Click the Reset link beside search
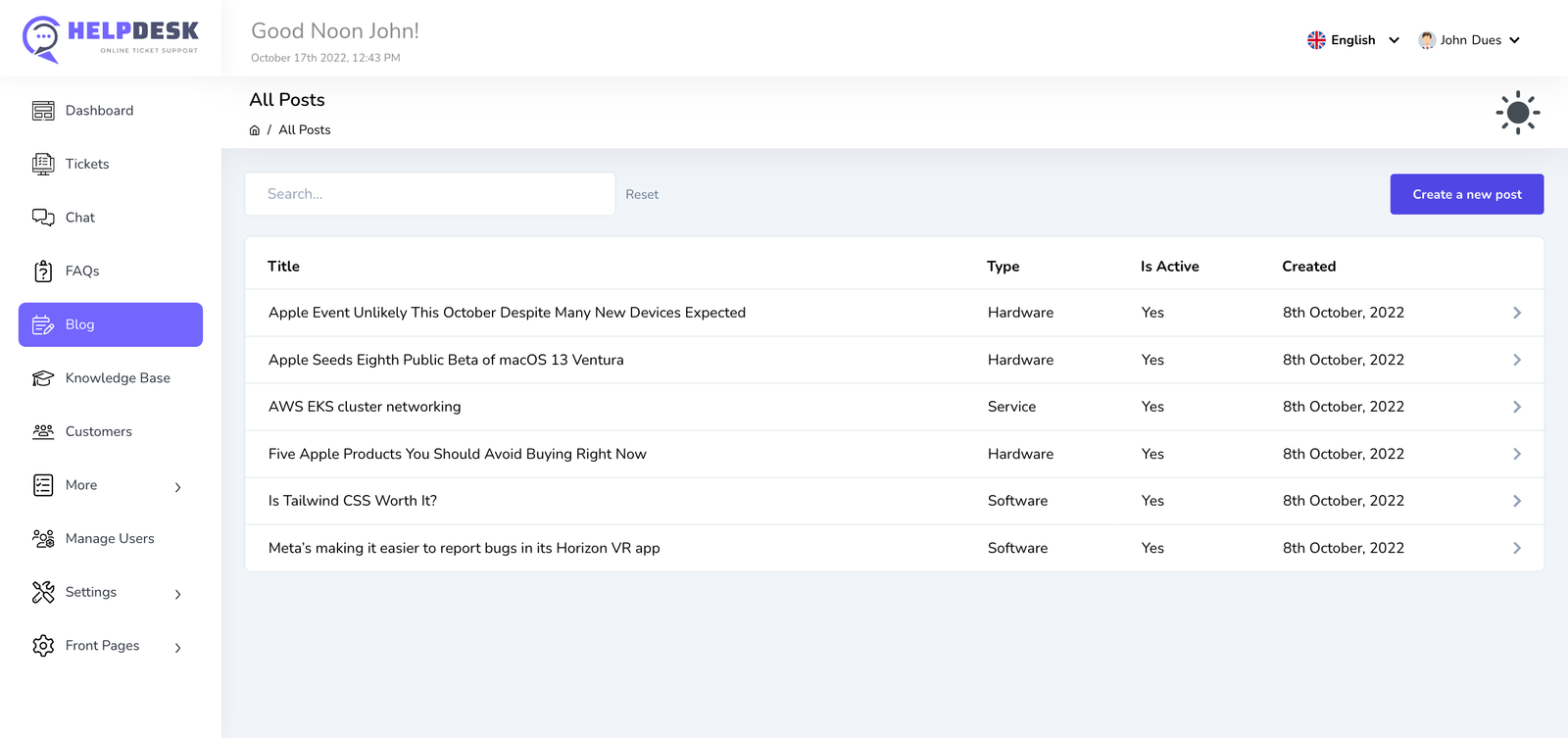 (642, 195)
